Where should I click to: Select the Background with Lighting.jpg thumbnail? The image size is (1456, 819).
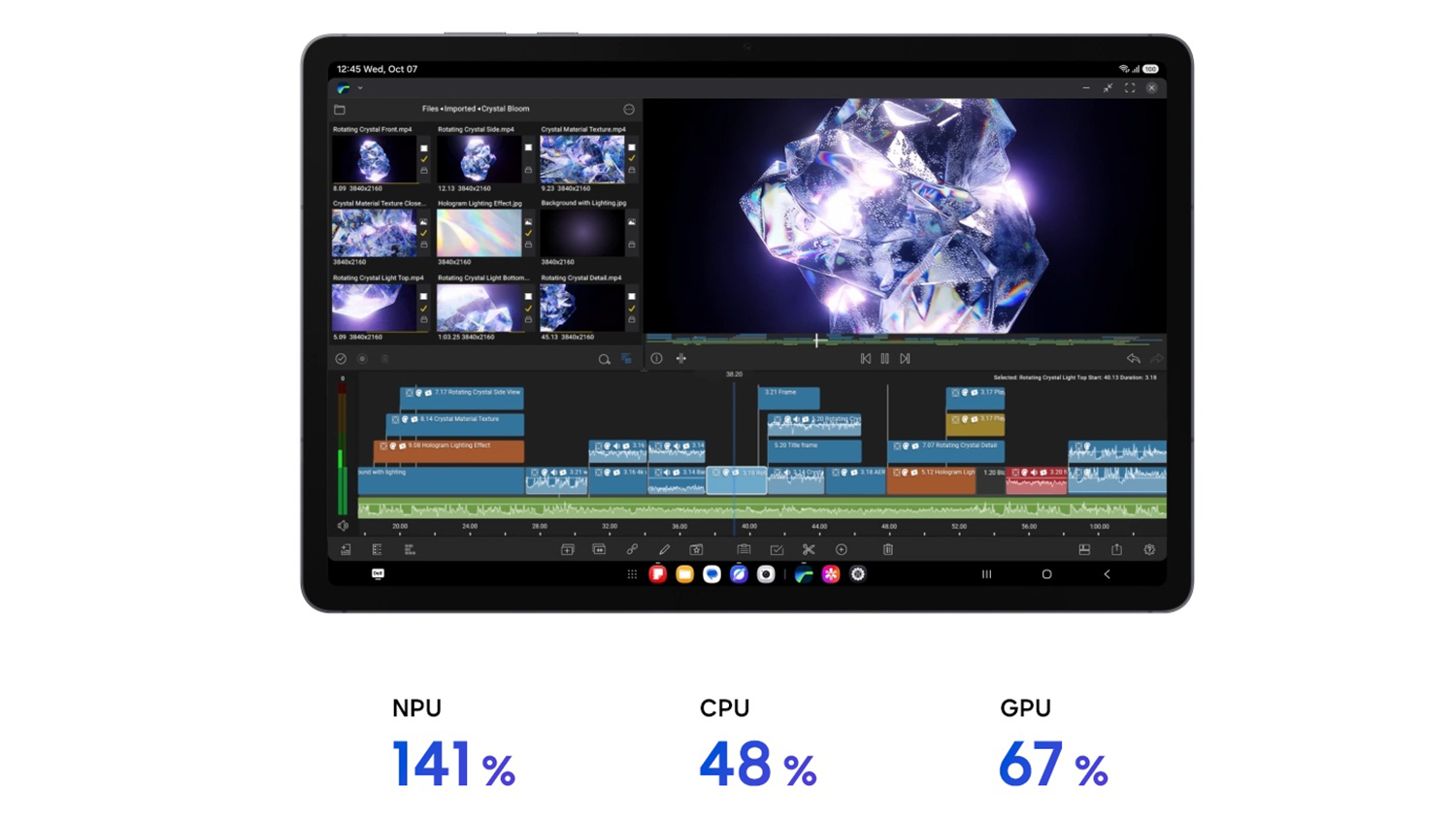pos(582,233)
